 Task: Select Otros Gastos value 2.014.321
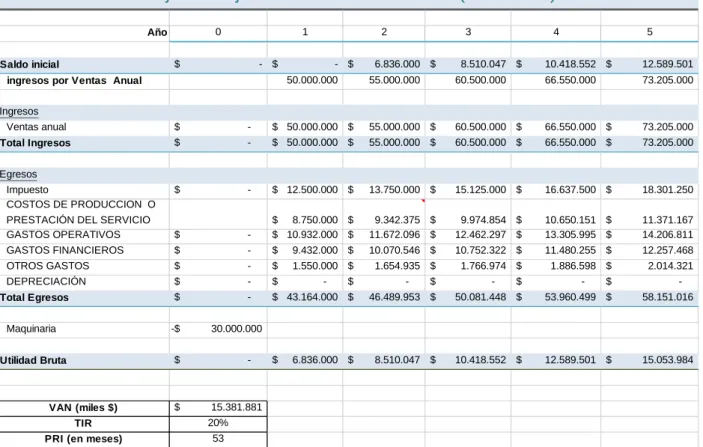pyautogui.click(x=670, y=266)
